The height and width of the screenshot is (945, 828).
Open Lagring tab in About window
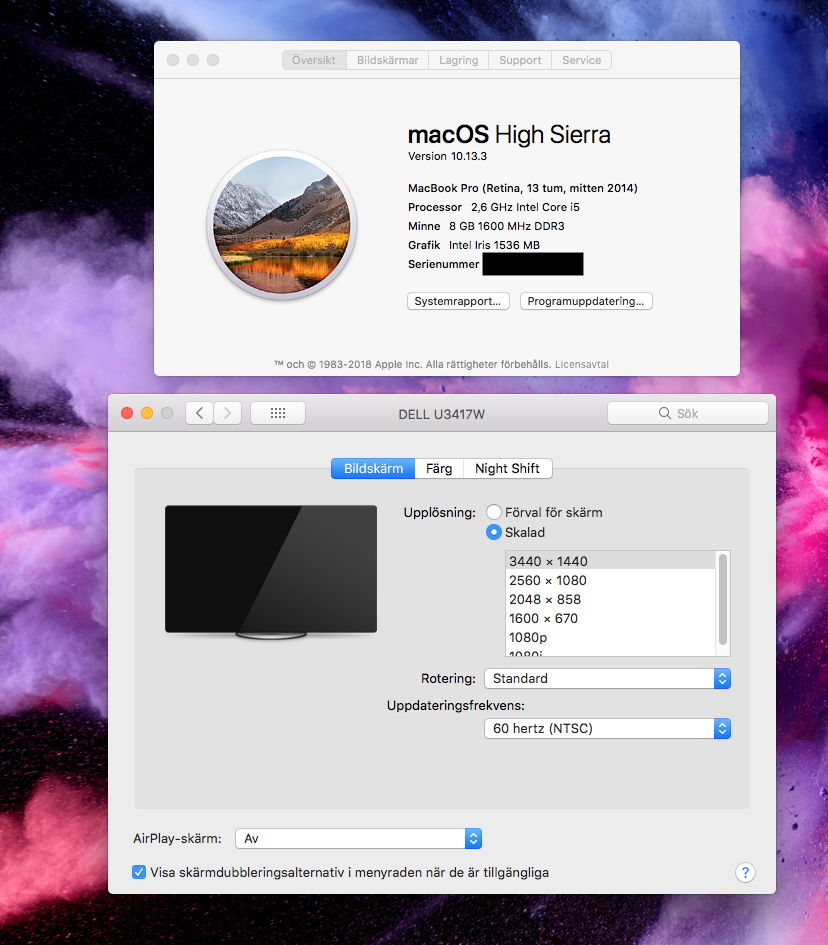coord(459,60)
